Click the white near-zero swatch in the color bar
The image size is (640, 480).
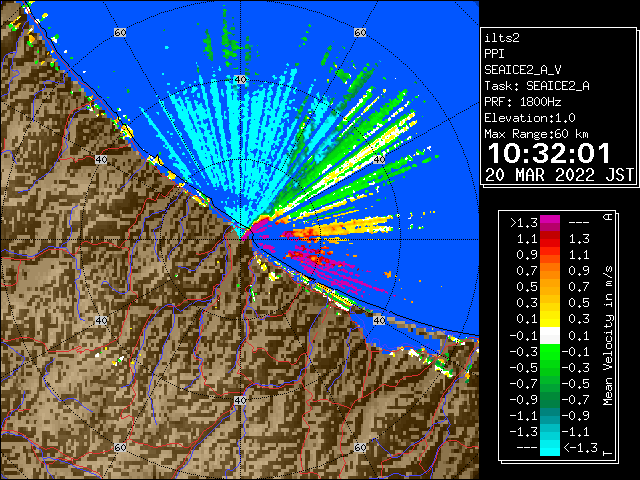(550, 336)
